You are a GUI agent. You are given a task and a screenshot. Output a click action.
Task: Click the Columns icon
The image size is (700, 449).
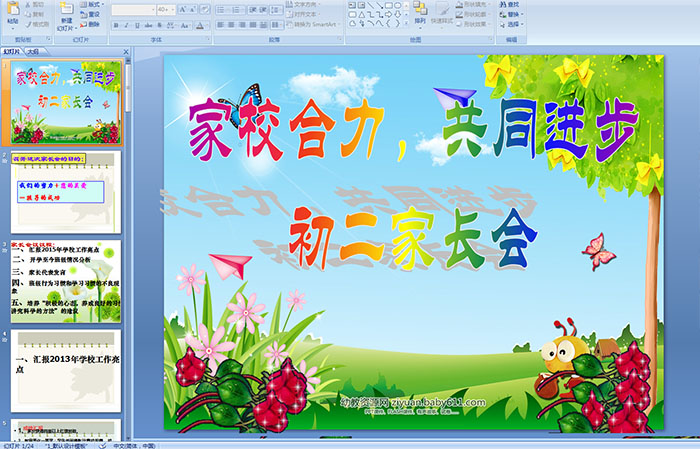(x=277, y=25)
